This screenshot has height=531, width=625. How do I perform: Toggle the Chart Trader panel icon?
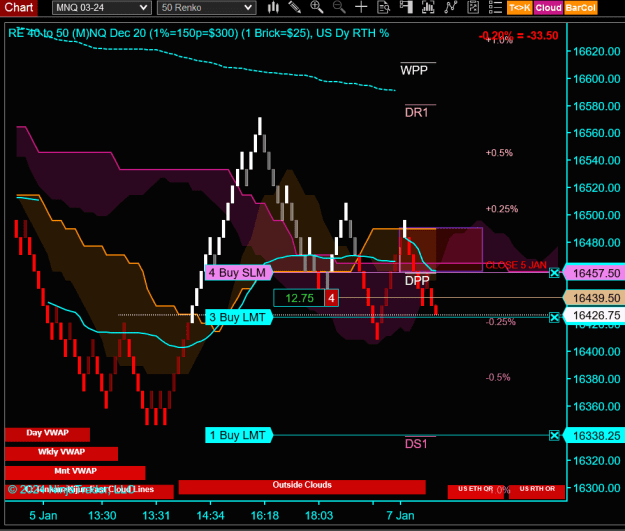pyautogui.click(x=406, y=7)
